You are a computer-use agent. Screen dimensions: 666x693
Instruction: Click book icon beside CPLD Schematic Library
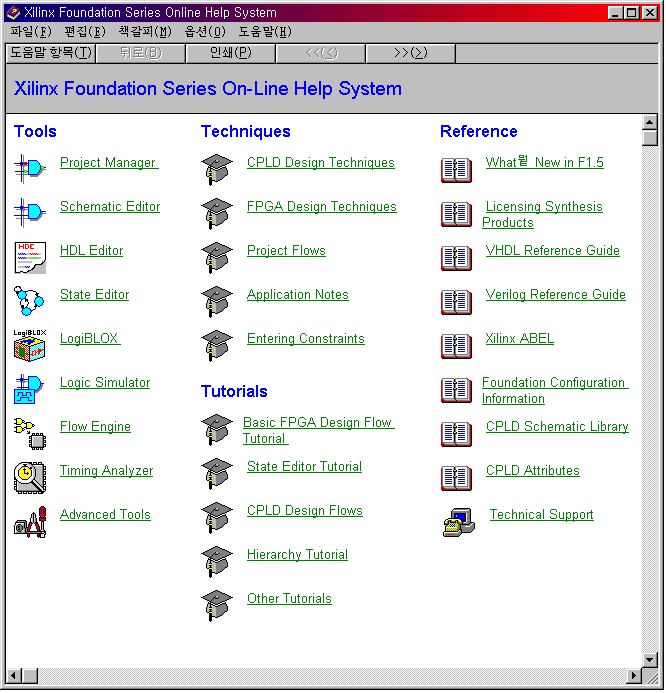tap(457, 434)
